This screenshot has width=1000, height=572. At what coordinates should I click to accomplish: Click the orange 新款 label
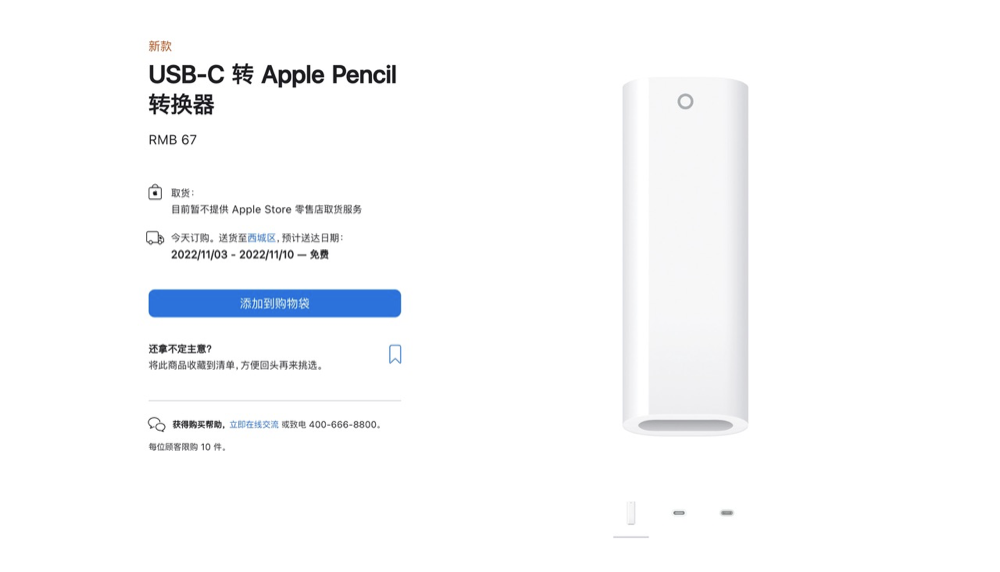point(160,46)
